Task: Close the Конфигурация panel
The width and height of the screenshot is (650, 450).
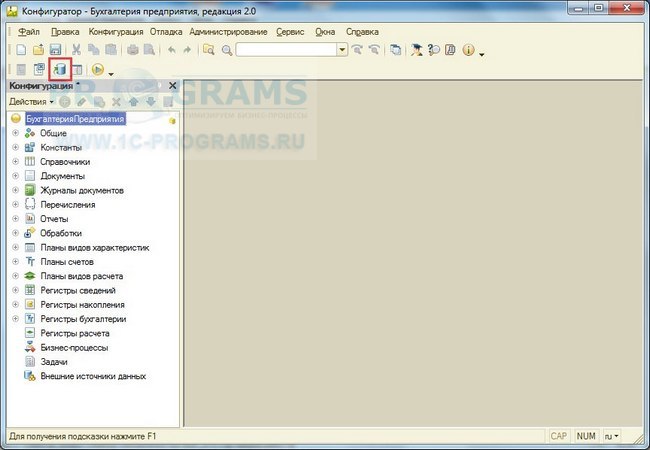Action: (x=172, y=86)
